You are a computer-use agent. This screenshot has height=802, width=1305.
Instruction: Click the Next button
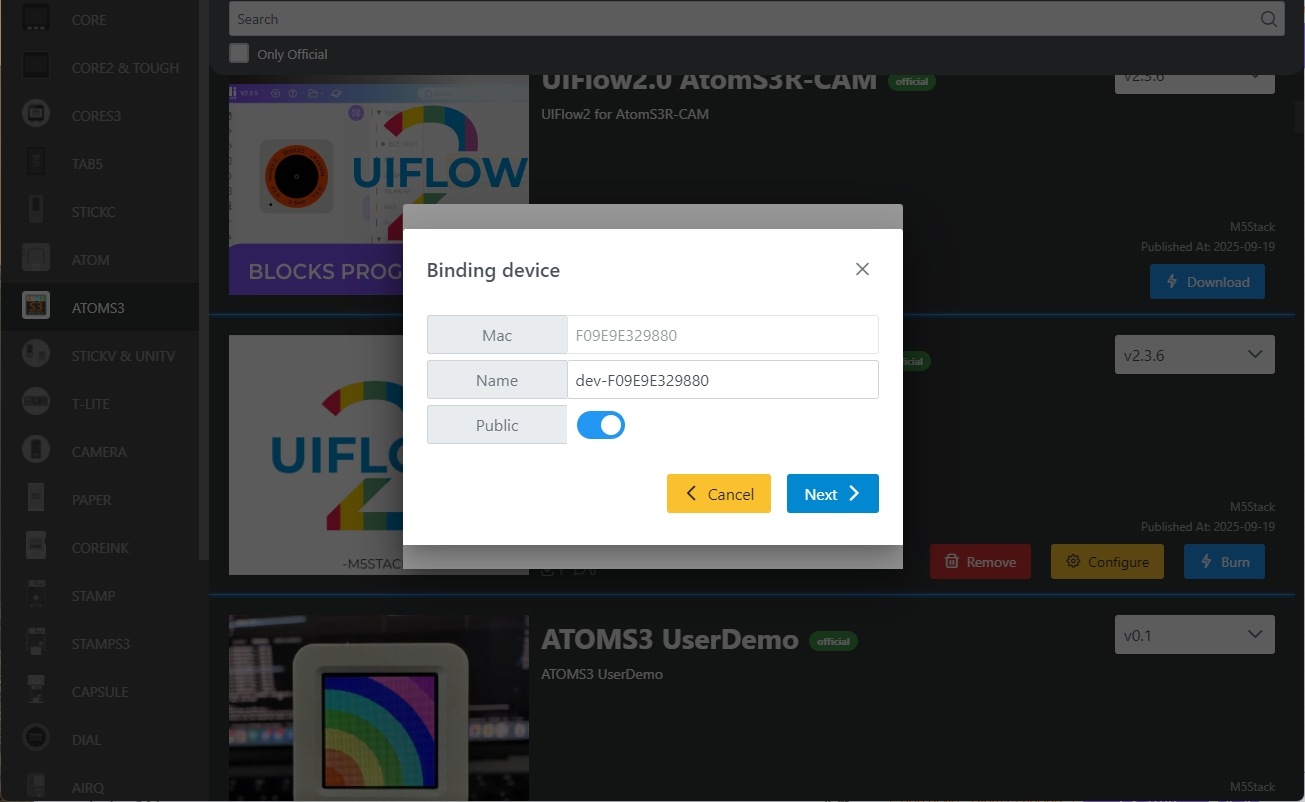coord(833,494)
